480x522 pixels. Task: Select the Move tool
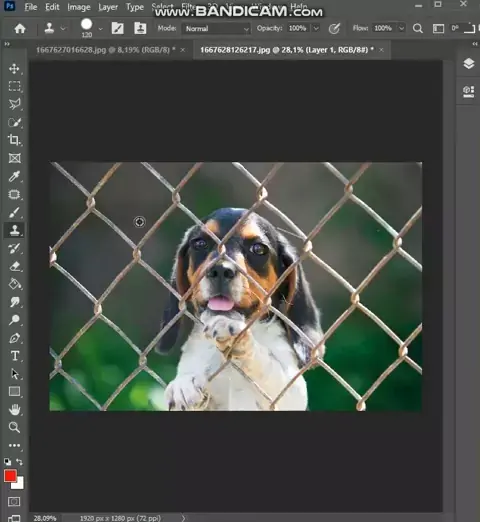coord(14,69)
